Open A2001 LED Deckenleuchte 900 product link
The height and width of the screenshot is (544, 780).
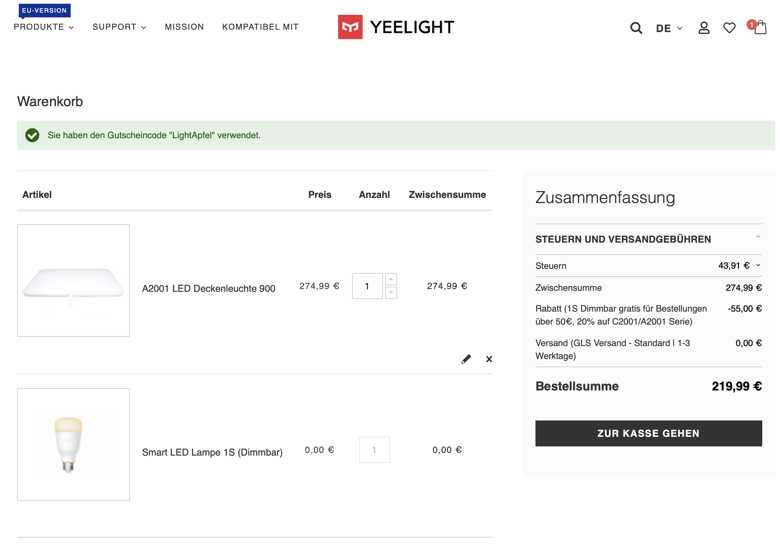point(208,288)
